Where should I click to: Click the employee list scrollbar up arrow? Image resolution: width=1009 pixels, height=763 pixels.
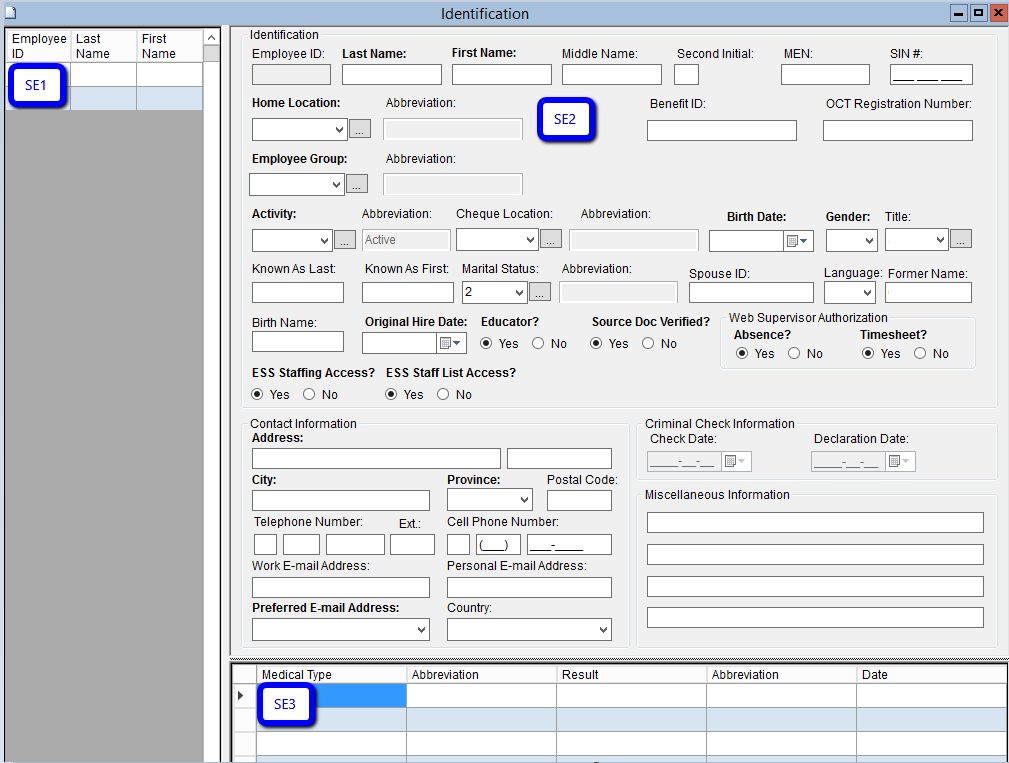tap(211, 38)
